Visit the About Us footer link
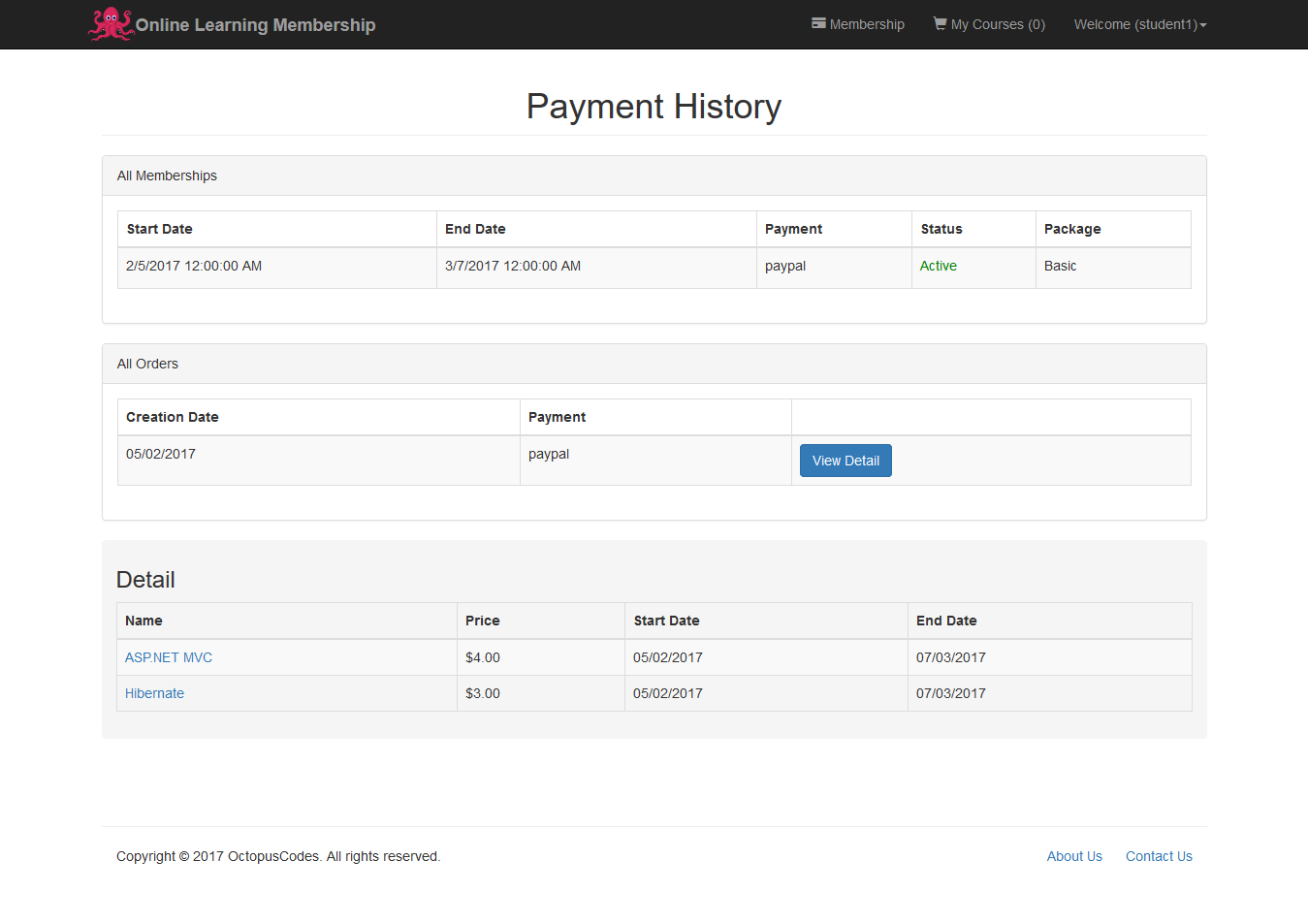 [1074, 856]
